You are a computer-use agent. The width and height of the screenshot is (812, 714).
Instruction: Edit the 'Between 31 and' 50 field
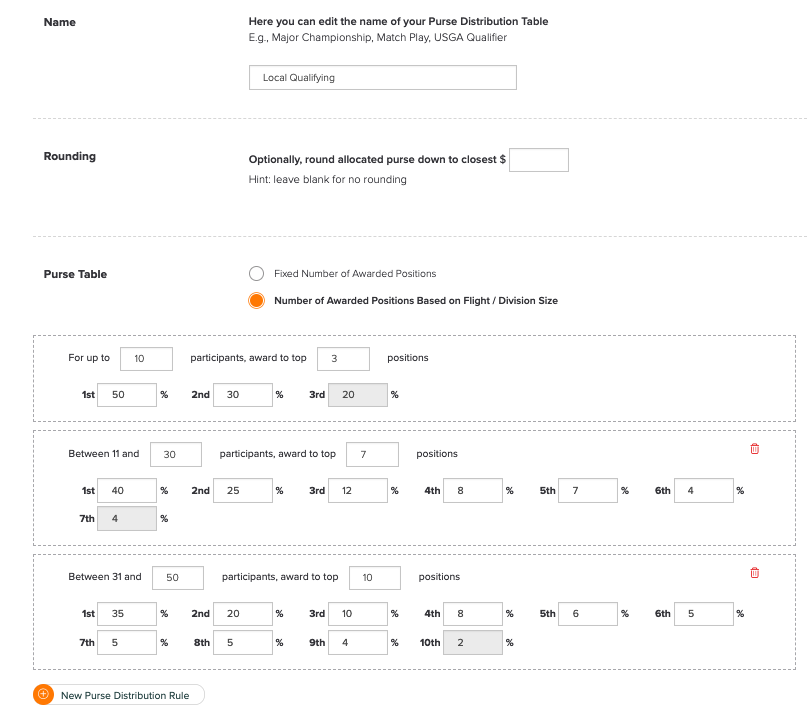click(178, 577)
